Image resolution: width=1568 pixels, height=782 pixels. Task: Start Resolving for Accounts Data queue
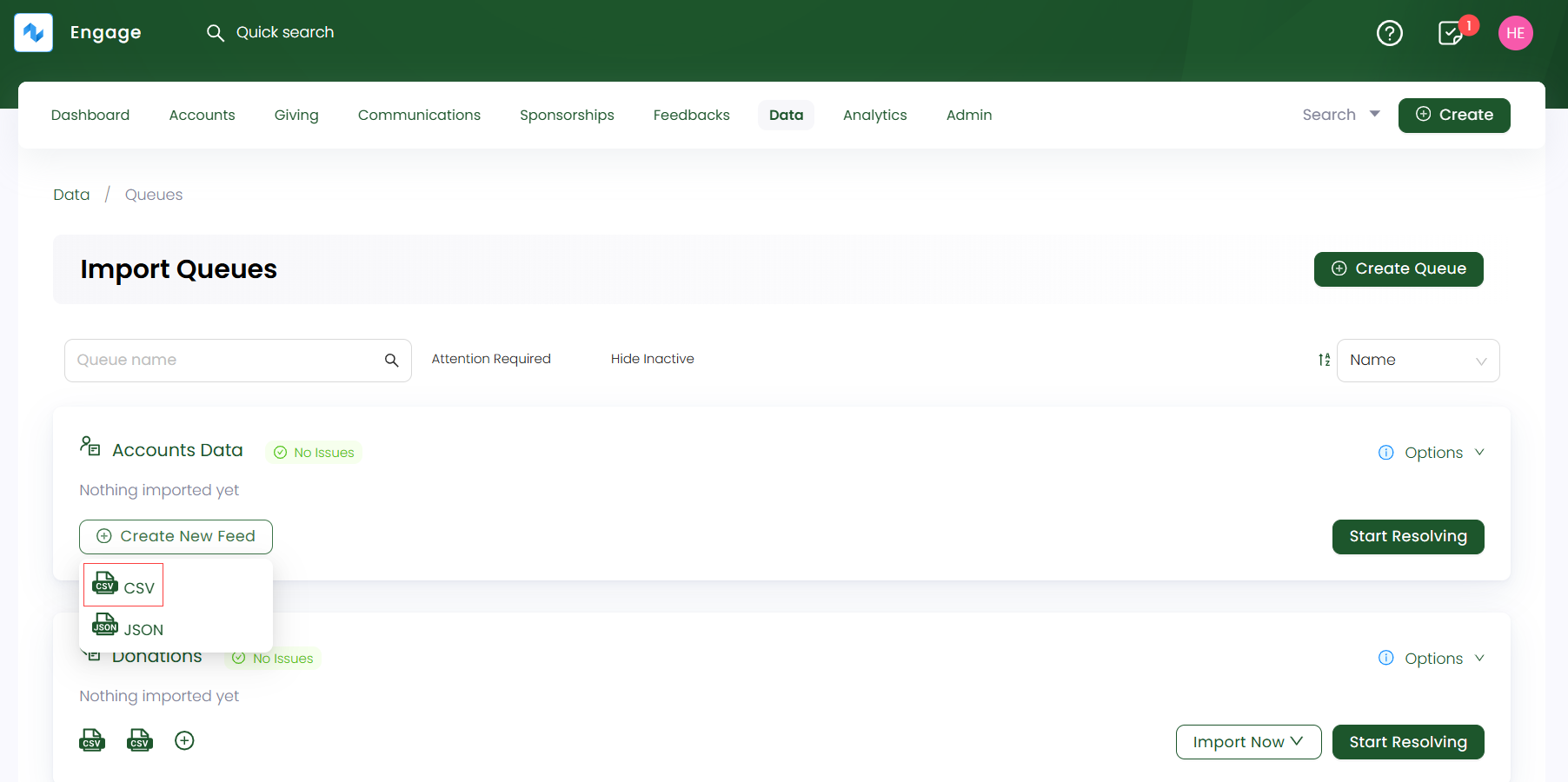(x=1408, y=537)
